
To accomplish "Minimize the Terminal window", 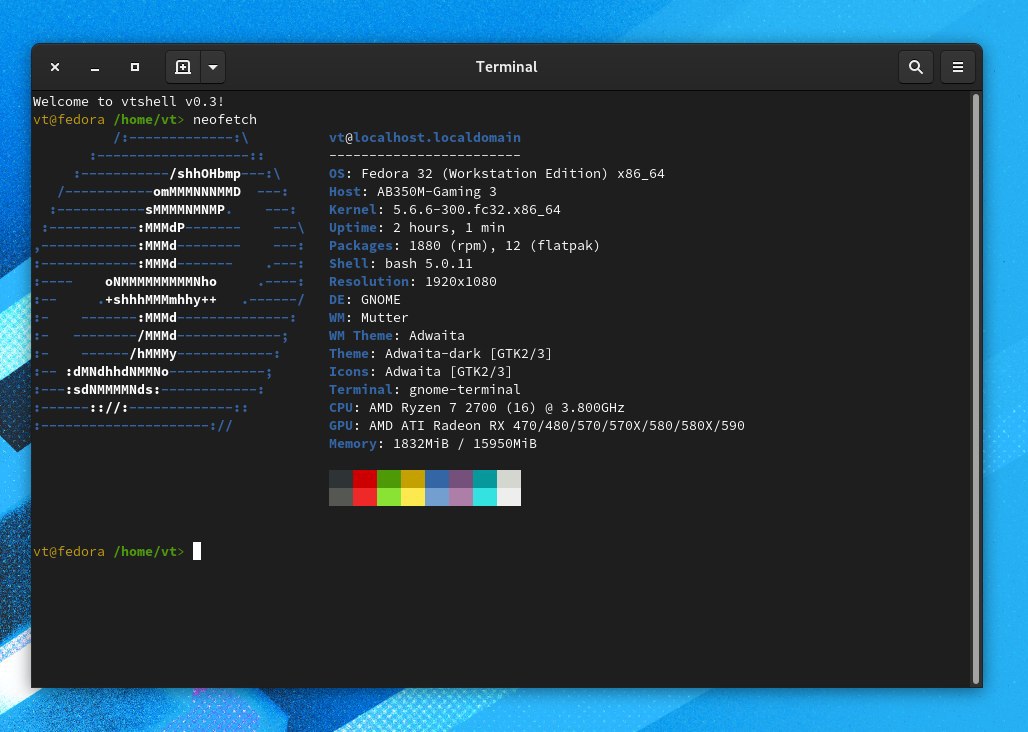I will (x=95, y=67).
